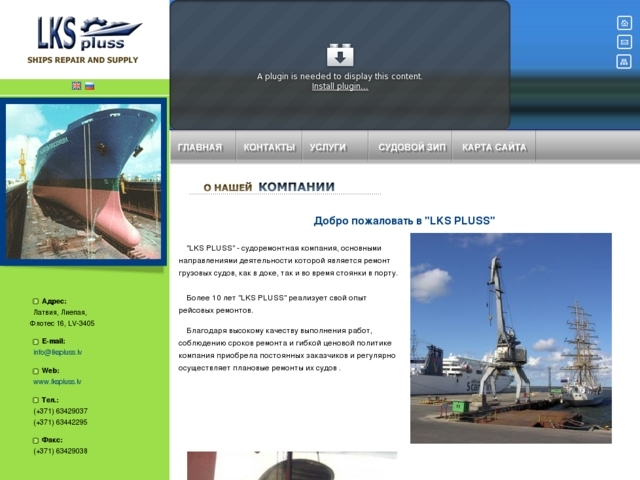Click the phone number (+371) 63429037
This screenshot has width=640, height=480.
[60, 411]
